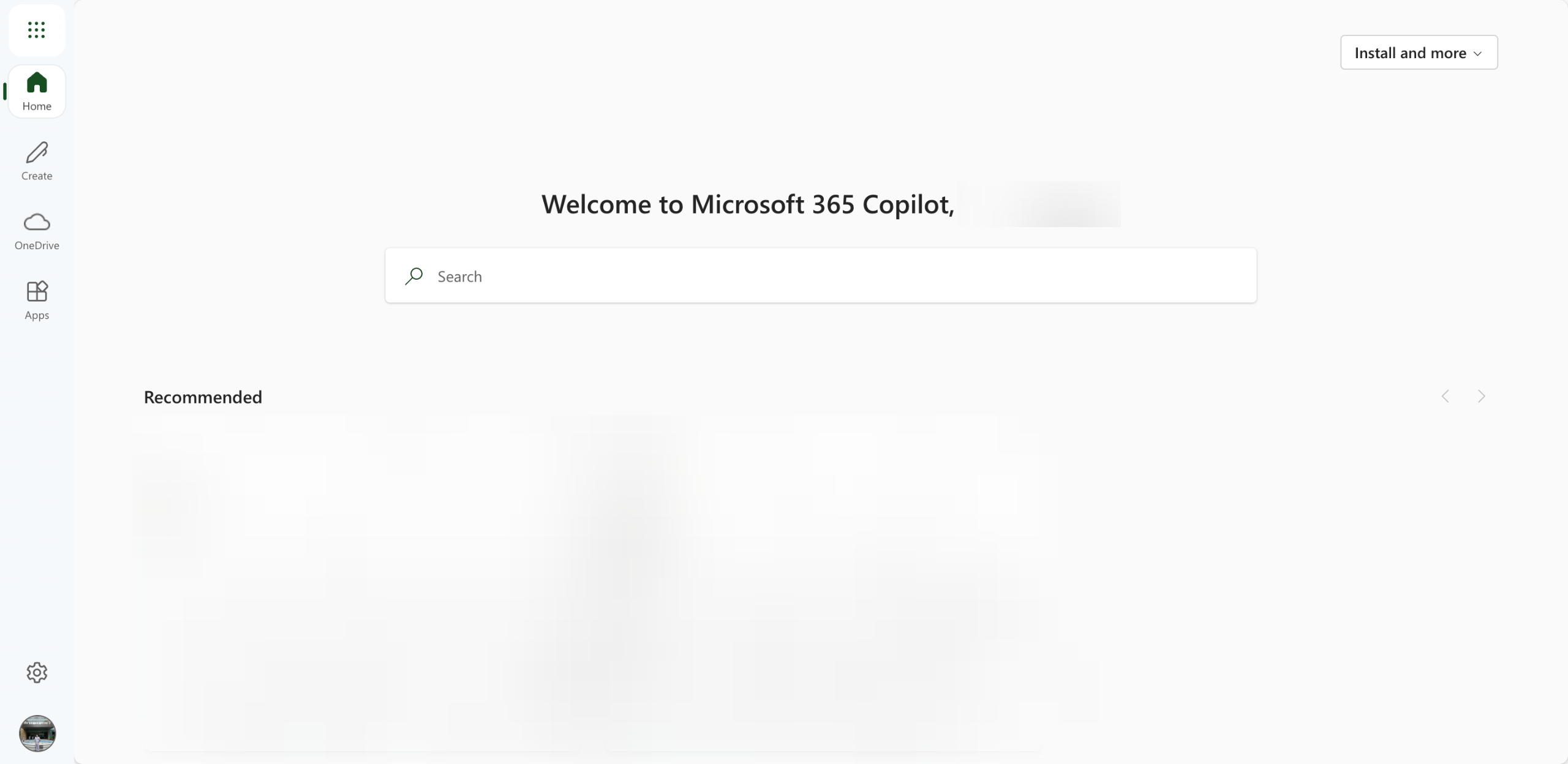Advance the Recommended carousel with the right arrow
Viewport: 1568px width, 764px height.
pyautogui.click(x=1481, y=396)
